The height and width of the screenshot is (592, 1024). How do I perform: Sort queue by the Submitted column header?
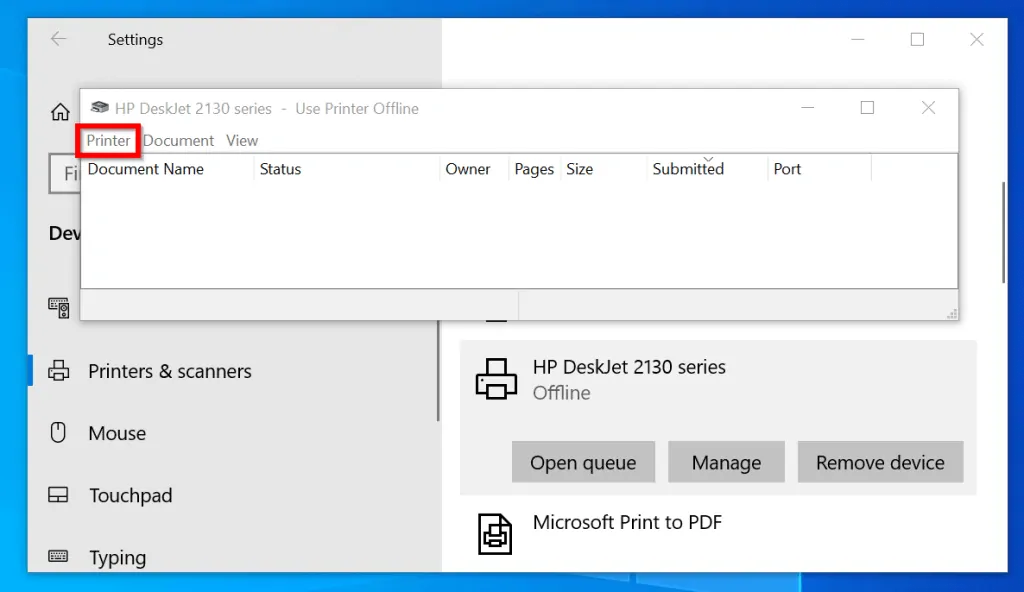tap(688, 169)
